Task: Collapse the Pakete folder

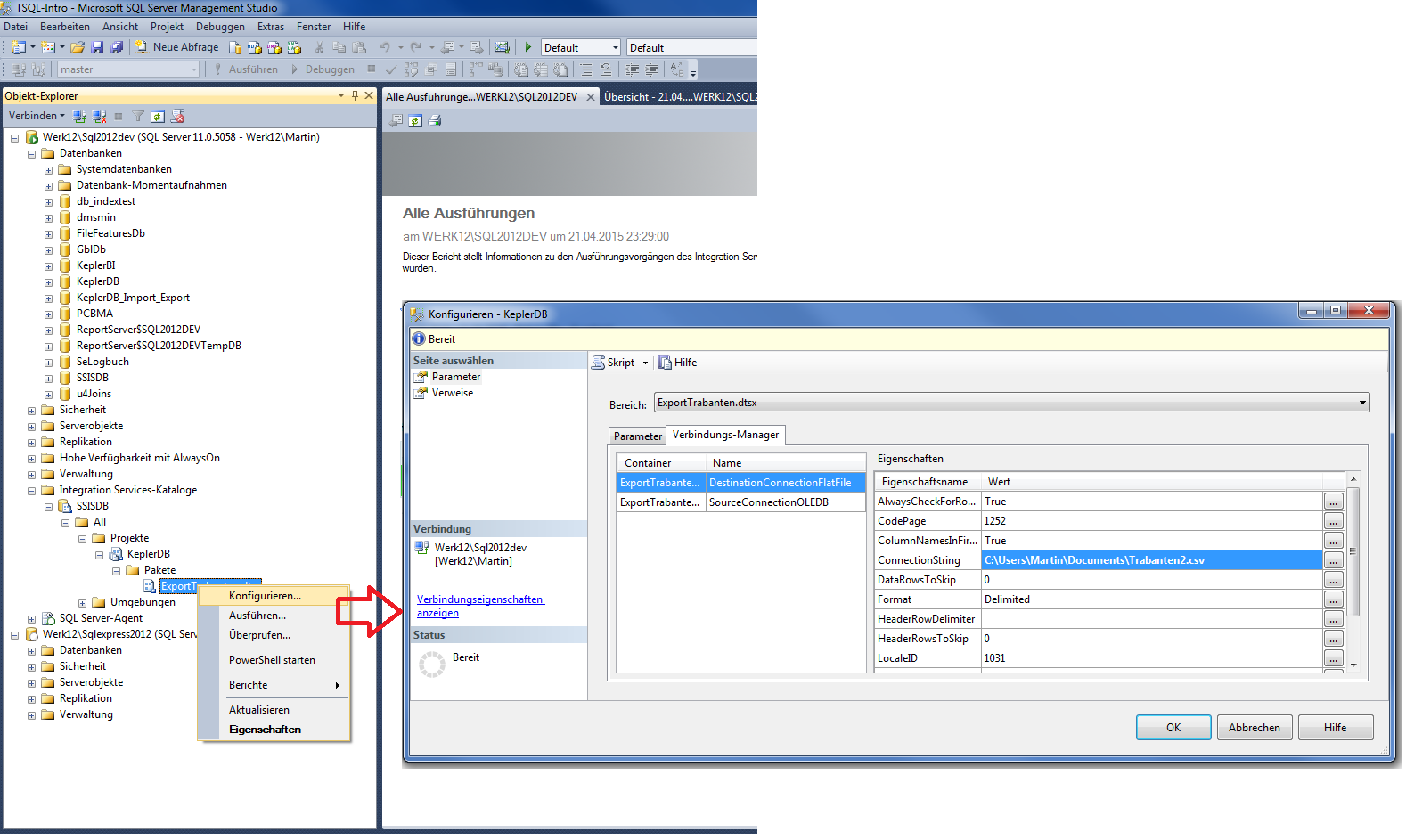Action: point(116,570)
